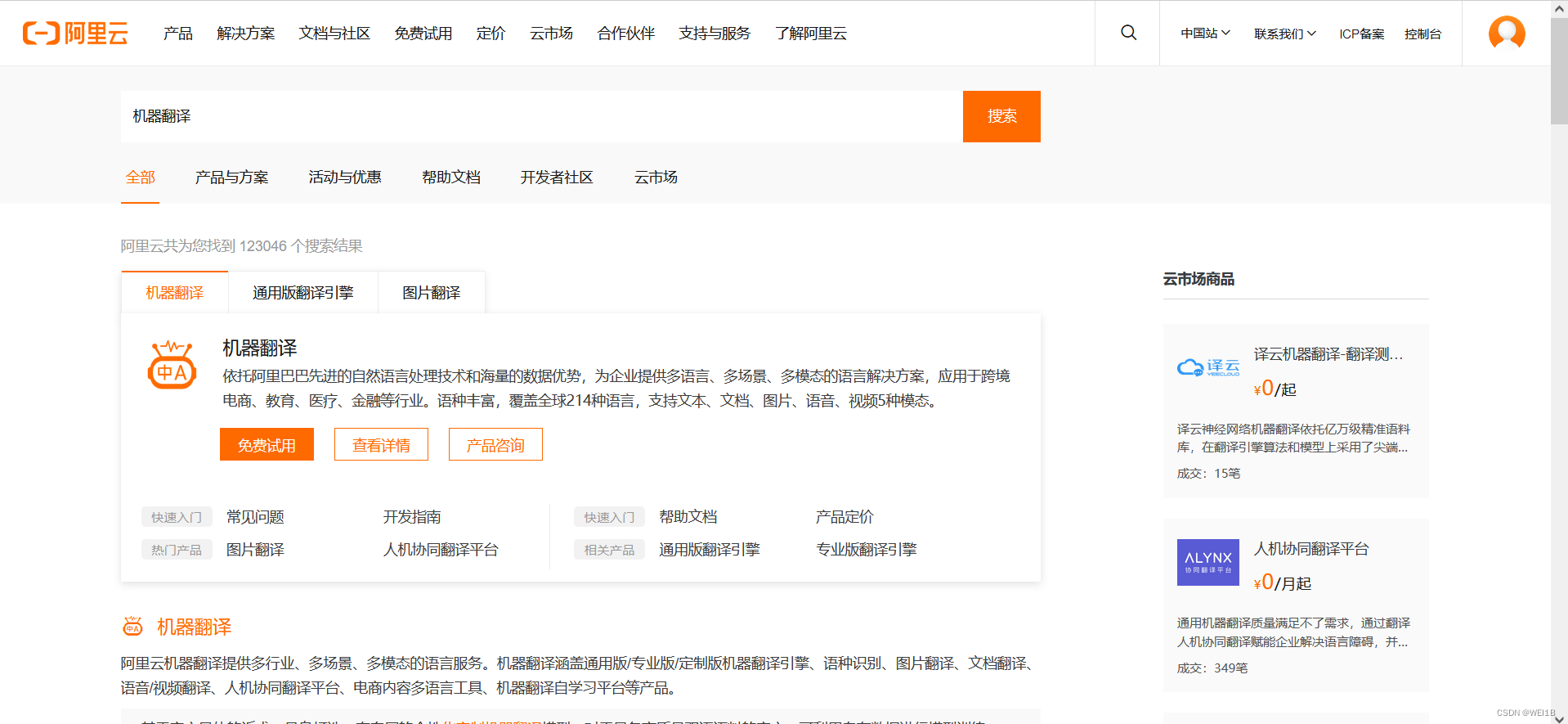Screen dimensions: 1568x724
Task: Open the 产品 navigation menu
Action: click(x=177, y=34)
